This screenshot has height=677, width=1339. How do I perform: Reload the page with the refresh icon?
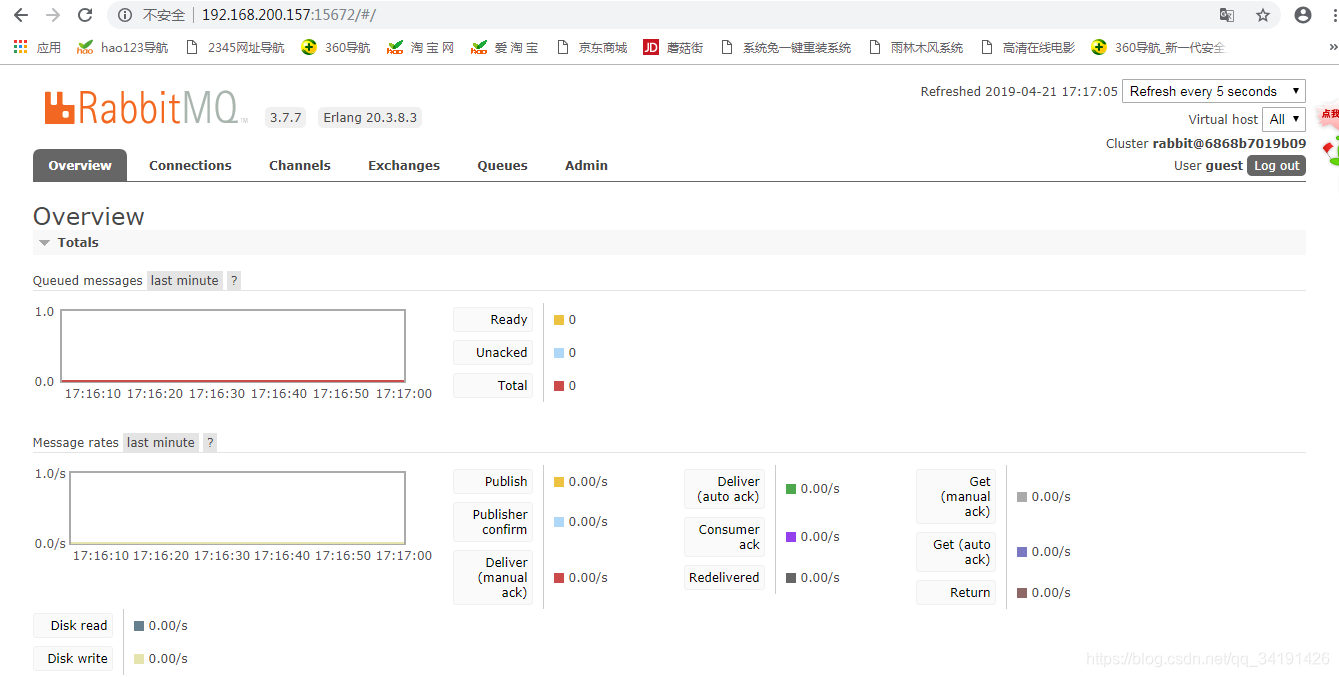tap(85, 15)
